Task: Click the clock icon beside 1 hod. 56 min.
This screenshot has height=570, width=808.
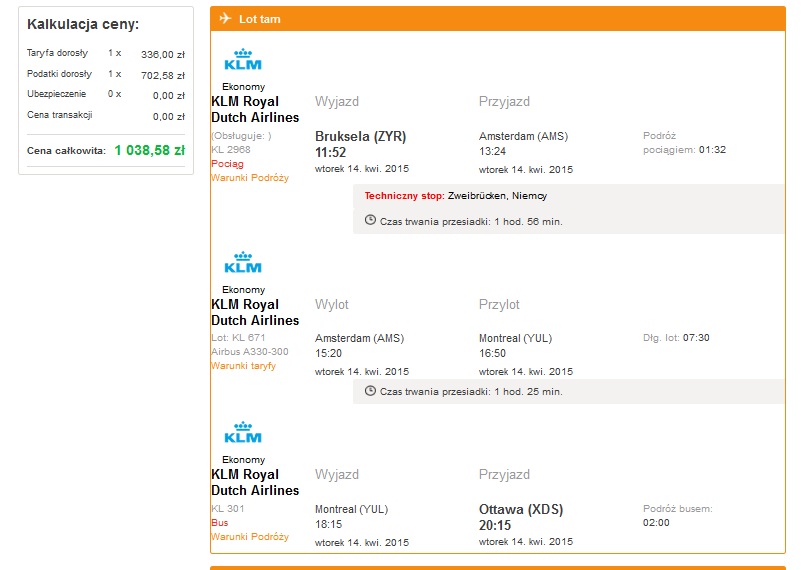Action: [370, 221]
